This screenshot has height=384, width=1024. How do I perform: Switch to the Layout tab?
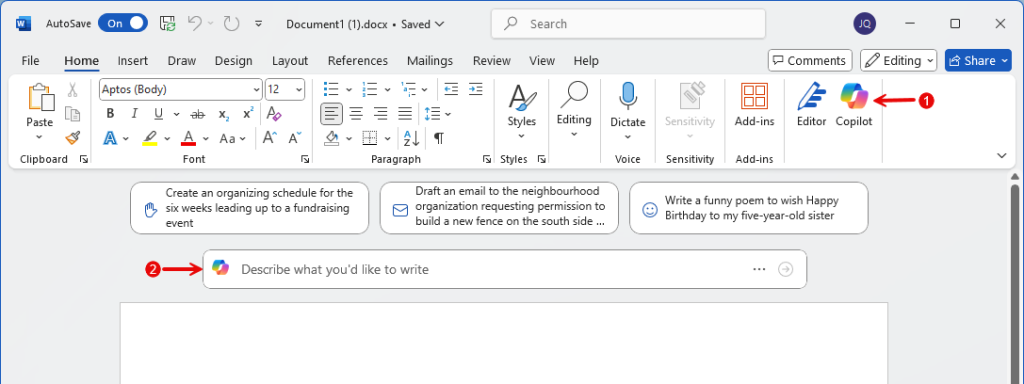[x=290, y=61]
